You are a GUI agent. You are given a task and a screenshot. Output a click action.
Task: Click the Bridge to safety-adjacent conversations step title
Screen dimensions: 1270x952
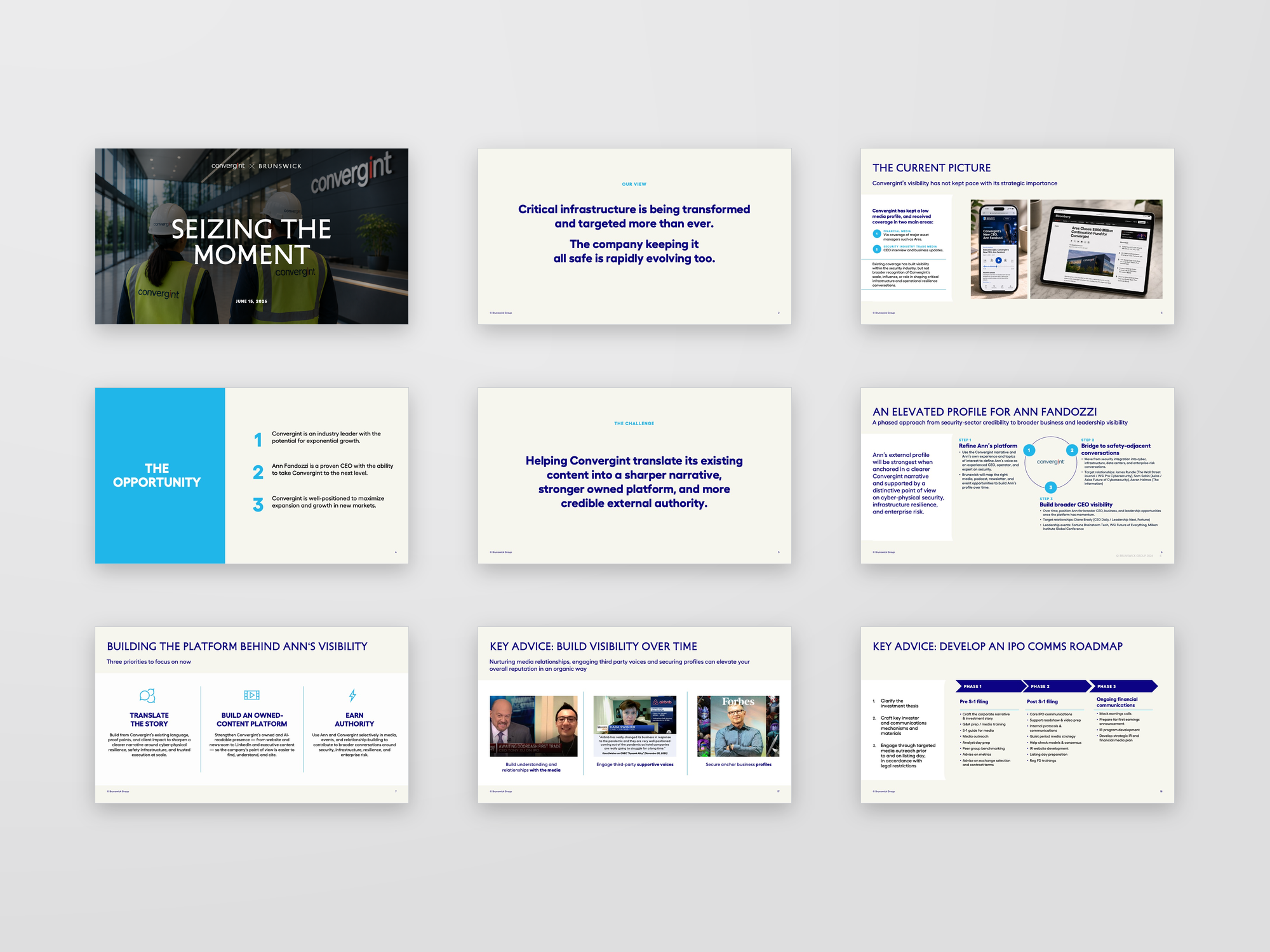1116,449
